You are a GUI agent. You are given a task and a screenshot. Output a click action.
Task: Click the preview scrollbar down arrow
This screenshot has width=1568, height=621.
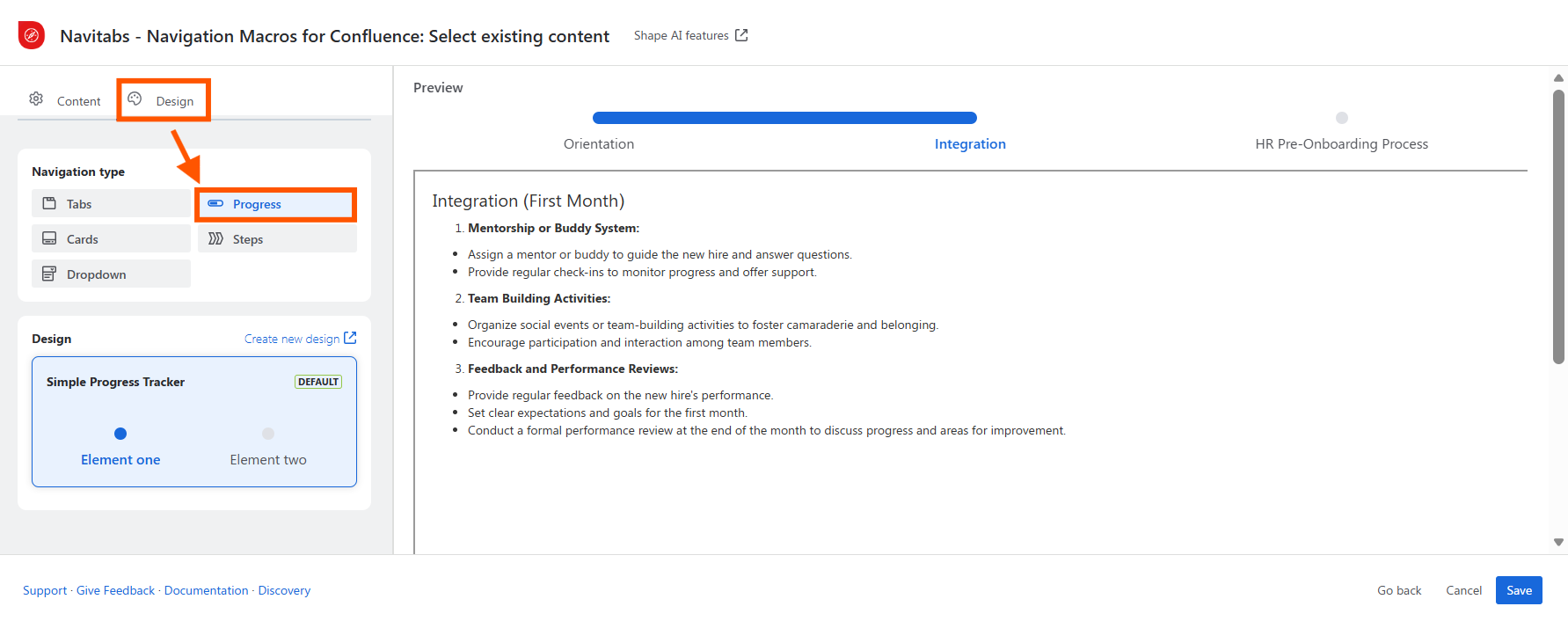pos(1558,543)
